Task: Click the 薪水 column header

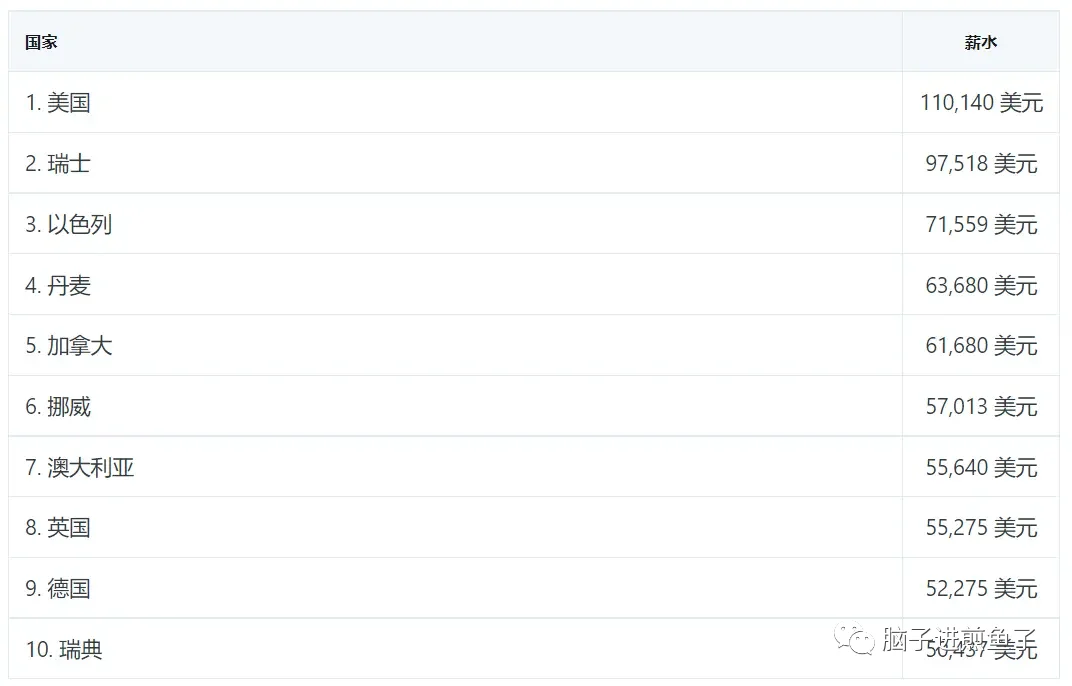Action: coord(980,42)
